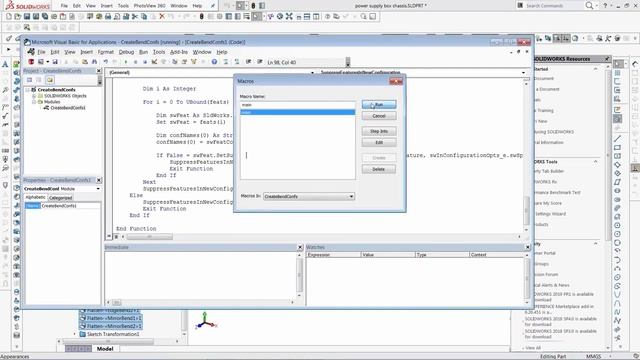Image resolution: width=640 pixels, height=360 pixels.
Task: Click the Search Commands field
Action: coord(550,6)
